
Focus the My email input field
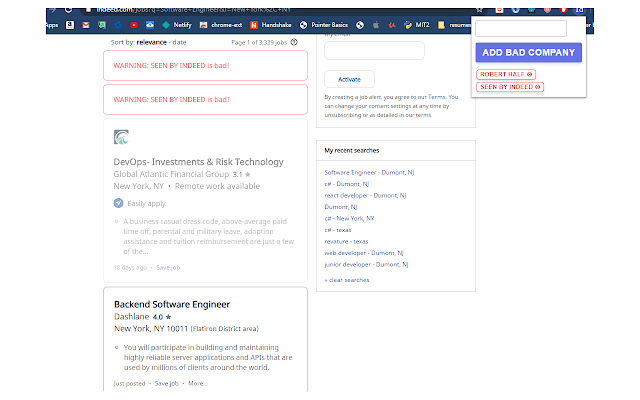tap(374, 51)
